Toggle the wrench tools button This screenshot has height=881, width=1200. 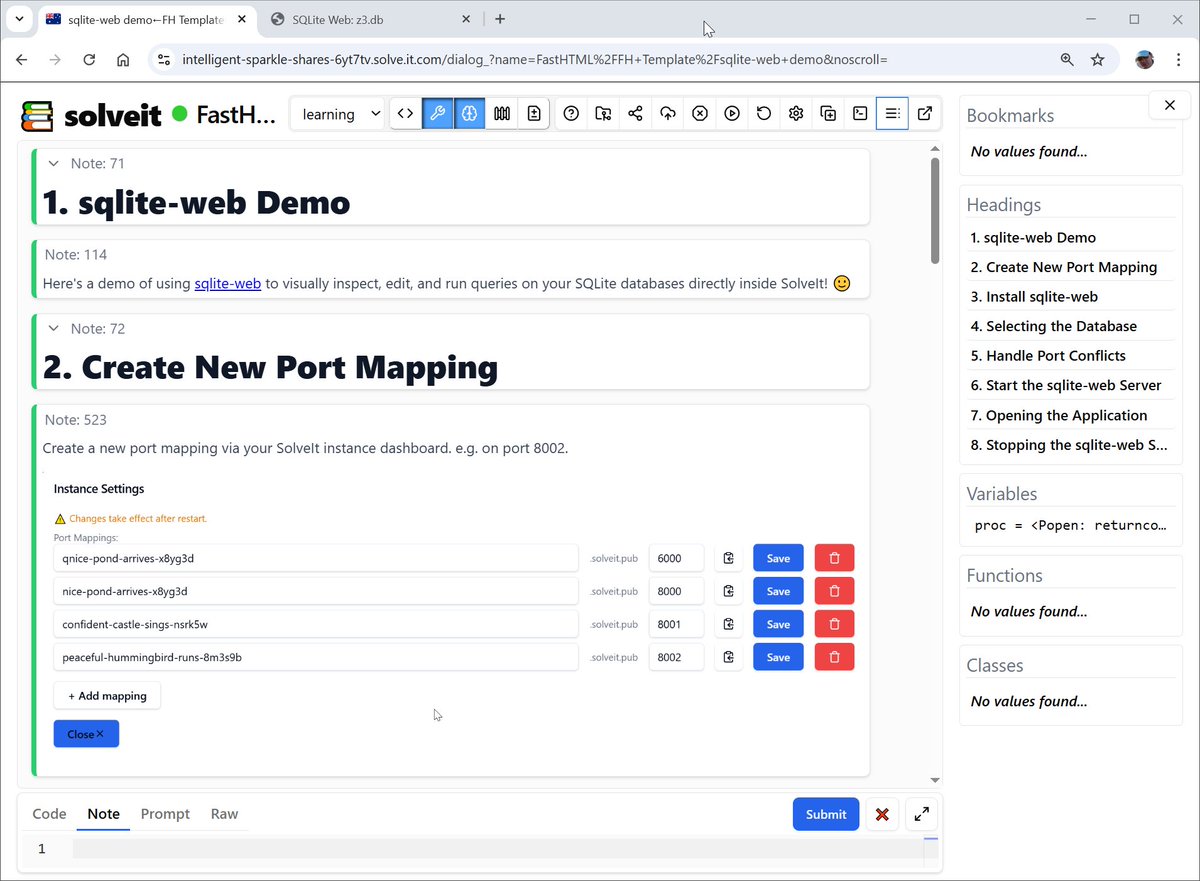(x=437, y=114)
